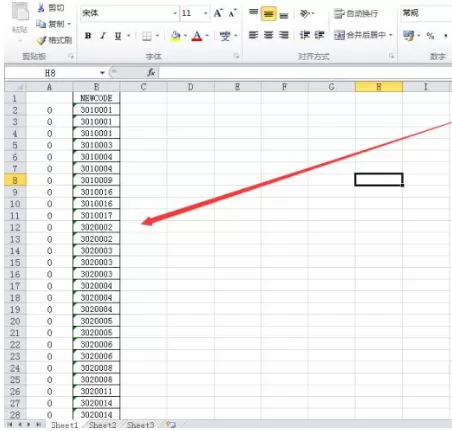Decrease font size with small A icon
The image size is (452, 431).
coord(233,13)
